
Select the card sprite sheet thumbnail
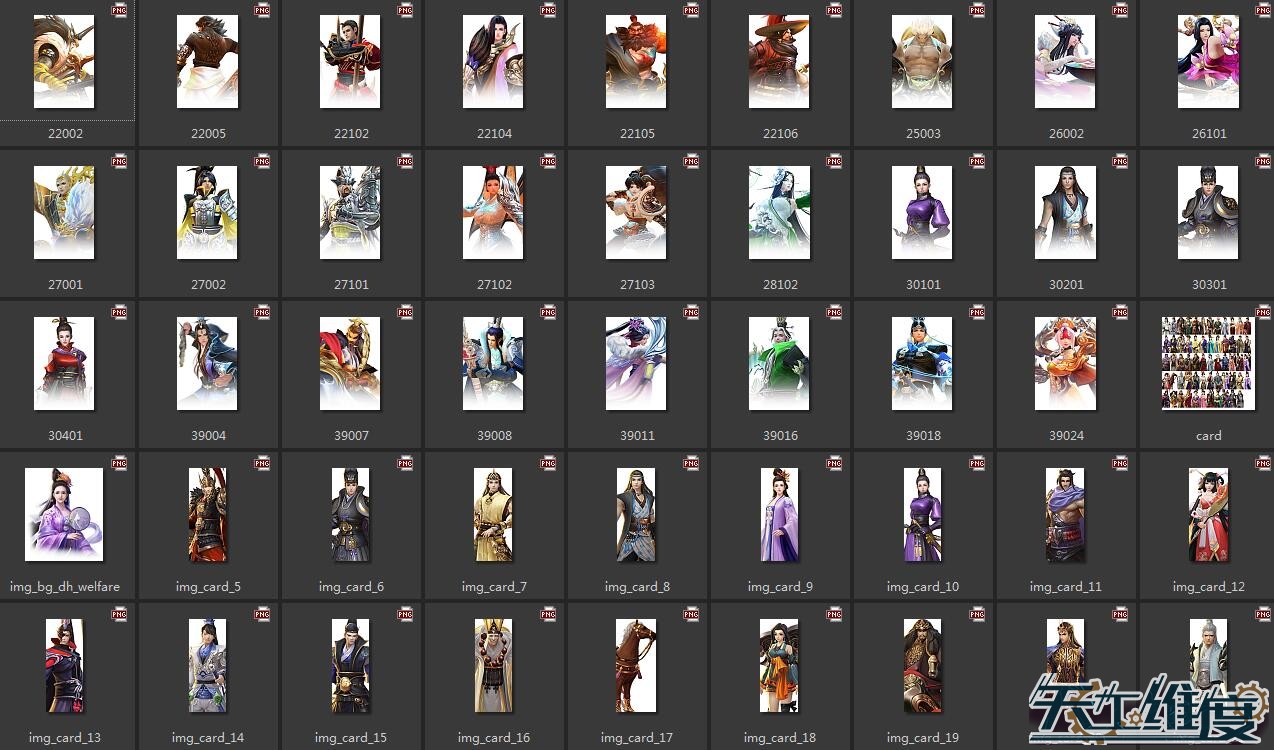coord(1208,364)
